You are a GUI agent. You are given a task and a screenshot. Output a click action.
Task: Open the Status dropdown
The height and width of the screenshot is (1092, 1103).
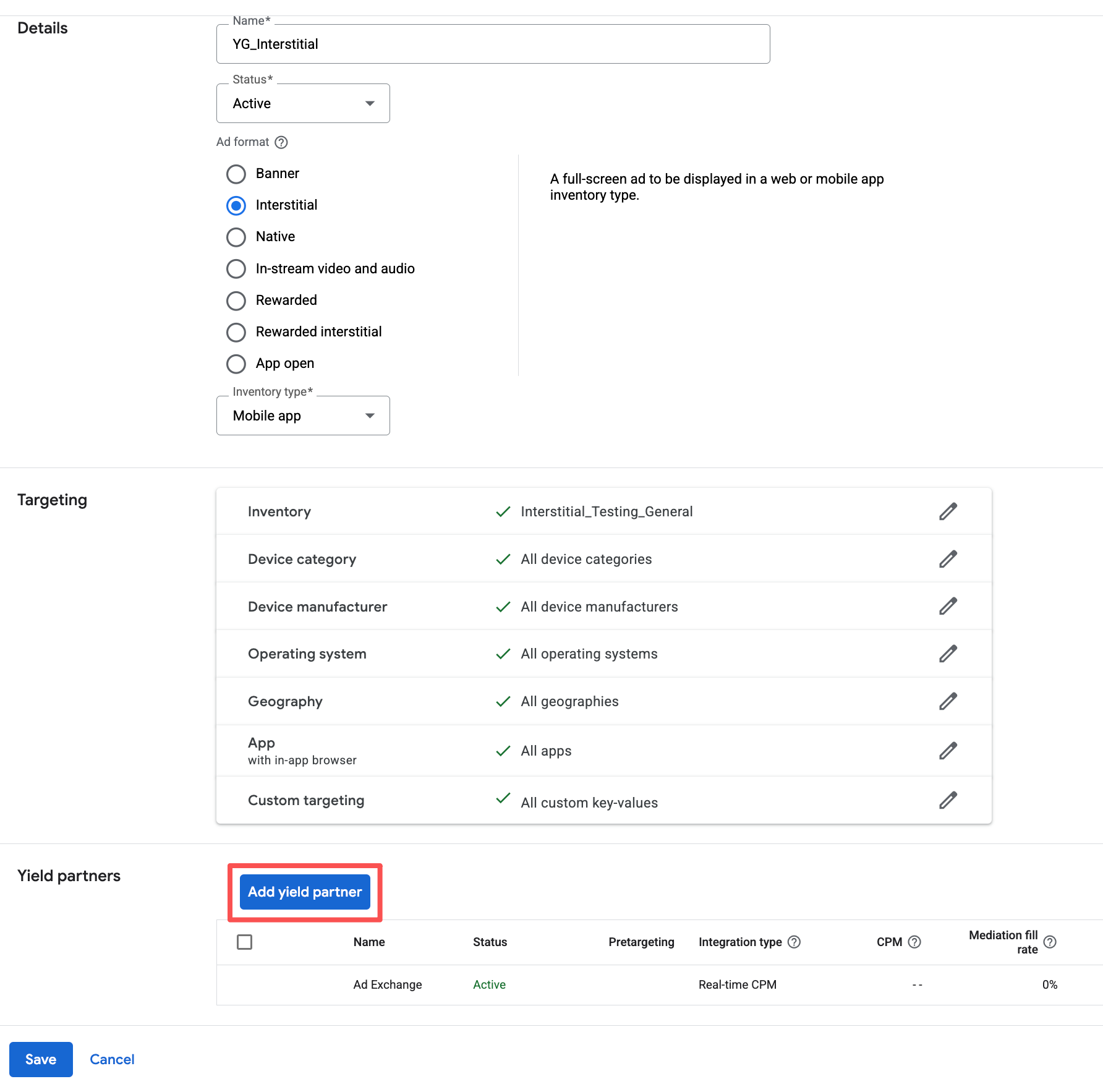[x=303, y=103]
